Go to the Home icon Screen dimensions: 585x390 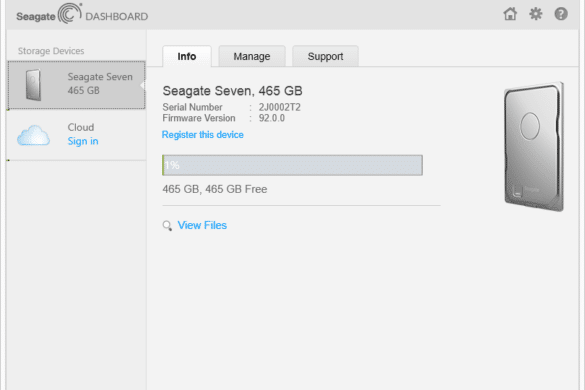point(510,14)
